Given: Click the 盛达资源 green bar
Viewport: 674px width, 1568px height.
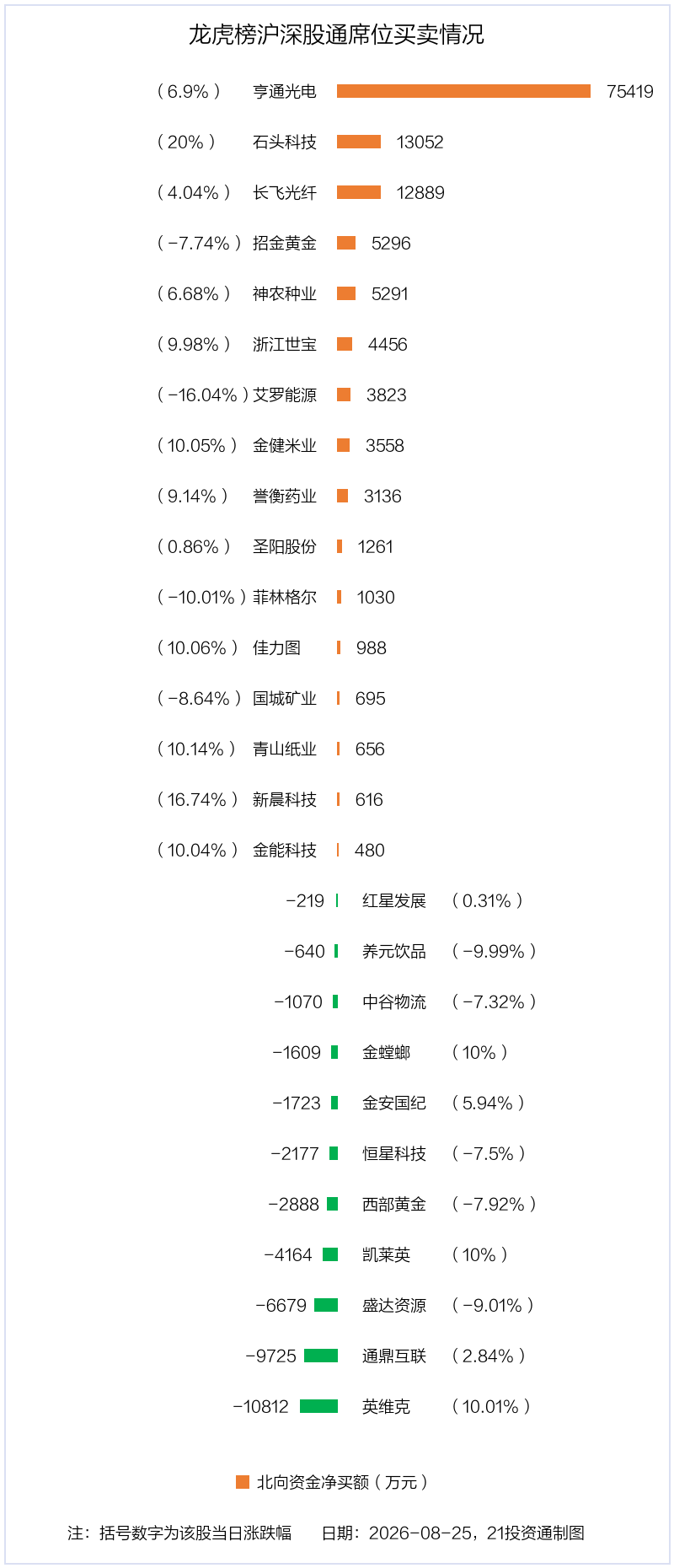Looking at the screenshot, I should 326,1305.
